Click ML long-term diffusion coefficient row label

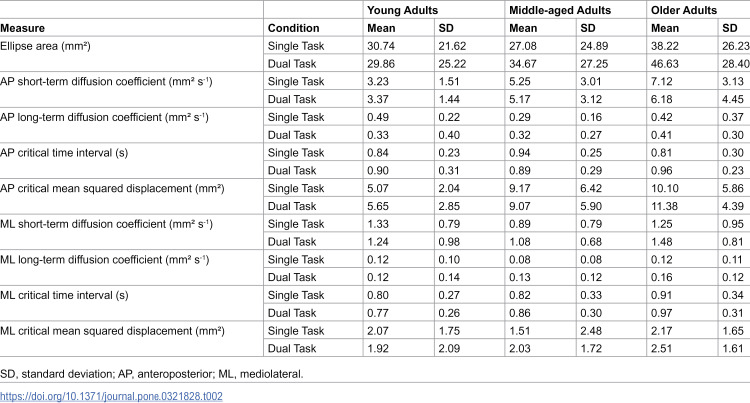105,260
